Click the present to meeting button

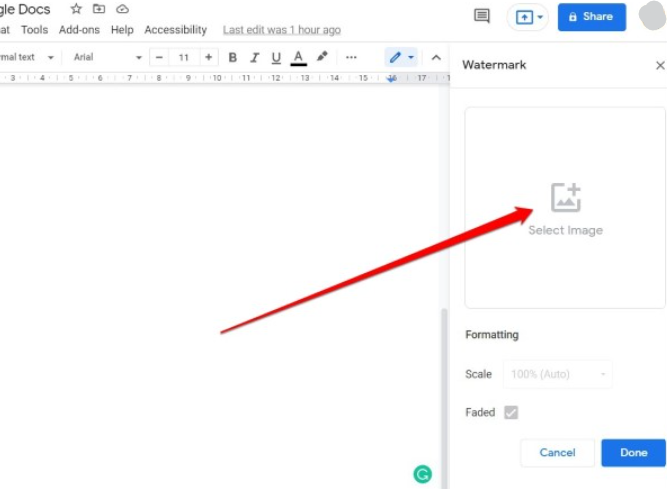[x=524, y=17]
